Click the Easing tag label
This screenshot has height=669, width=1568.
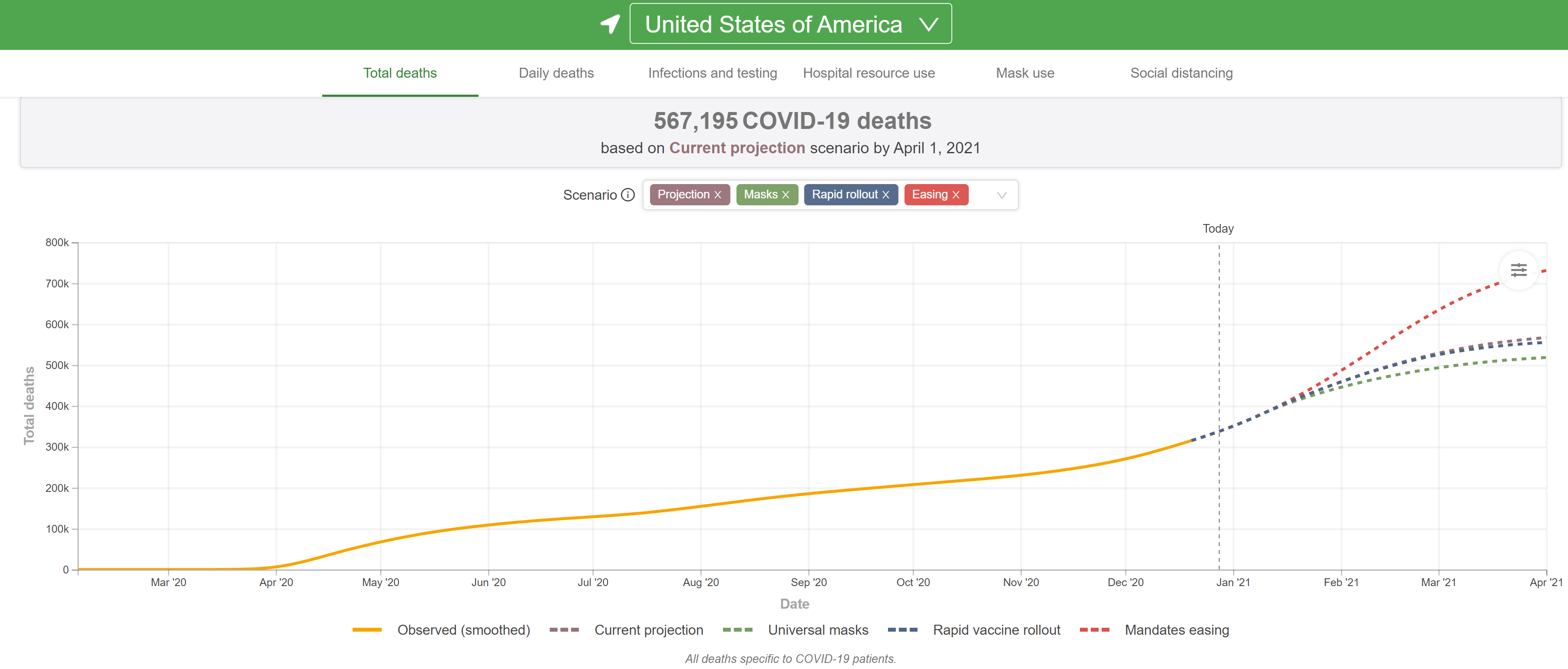click(930, 195)
